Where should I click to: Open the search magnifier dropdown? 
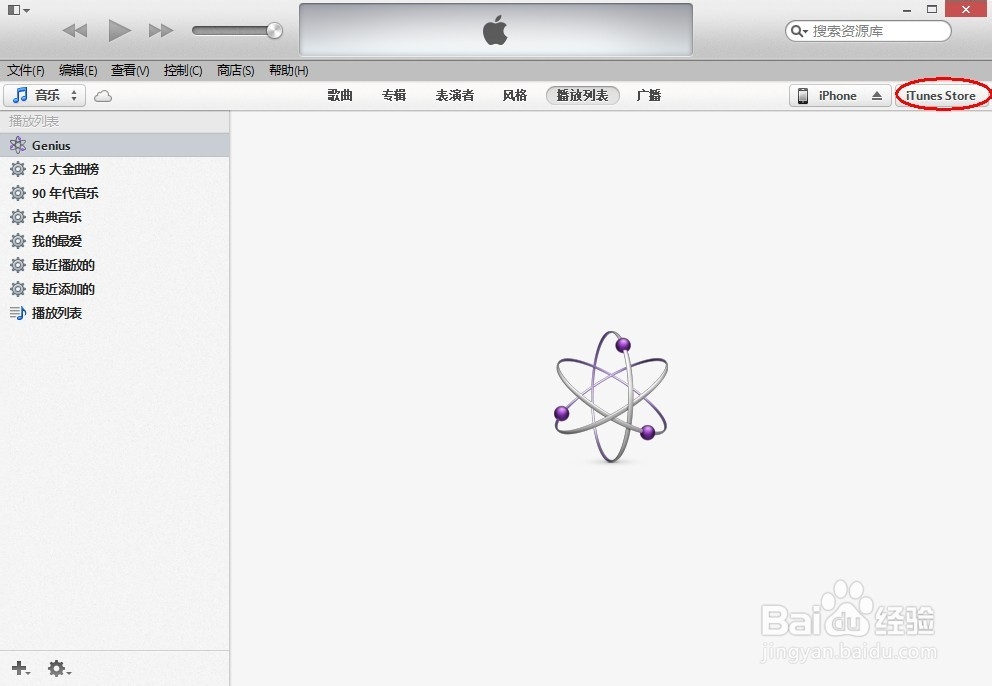797,31
